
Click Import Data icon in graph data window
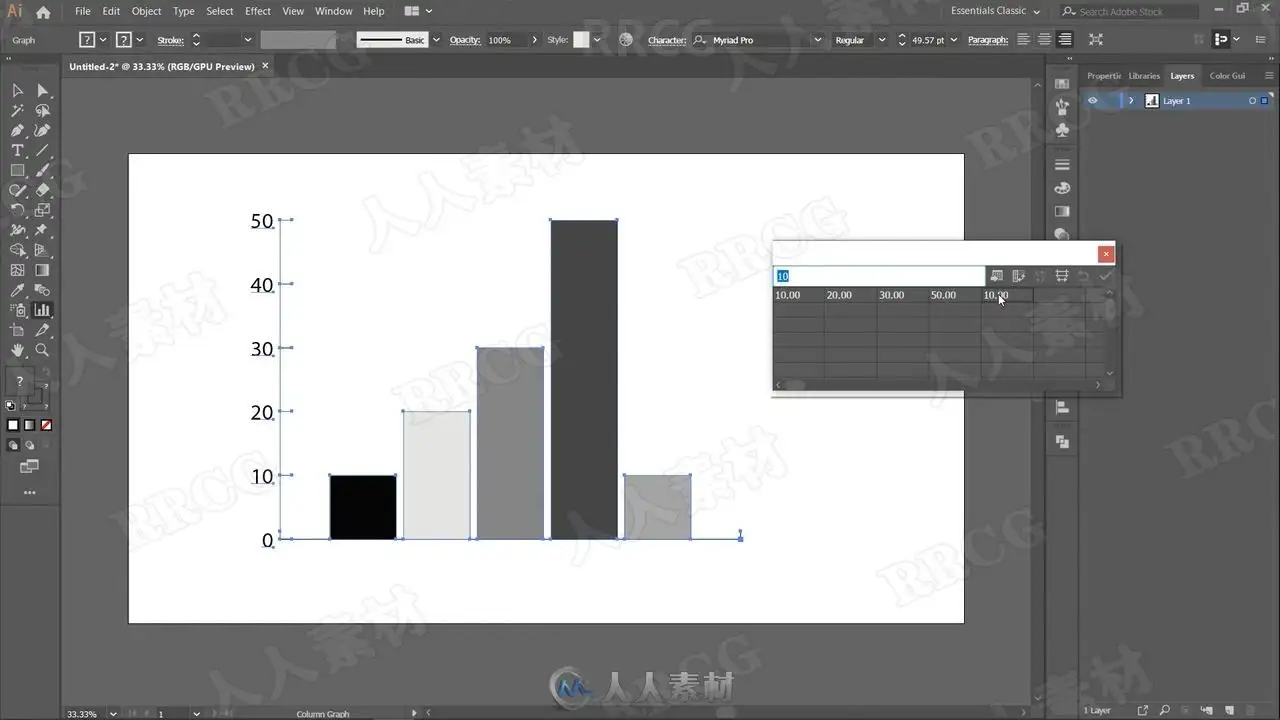pos(996,276)
